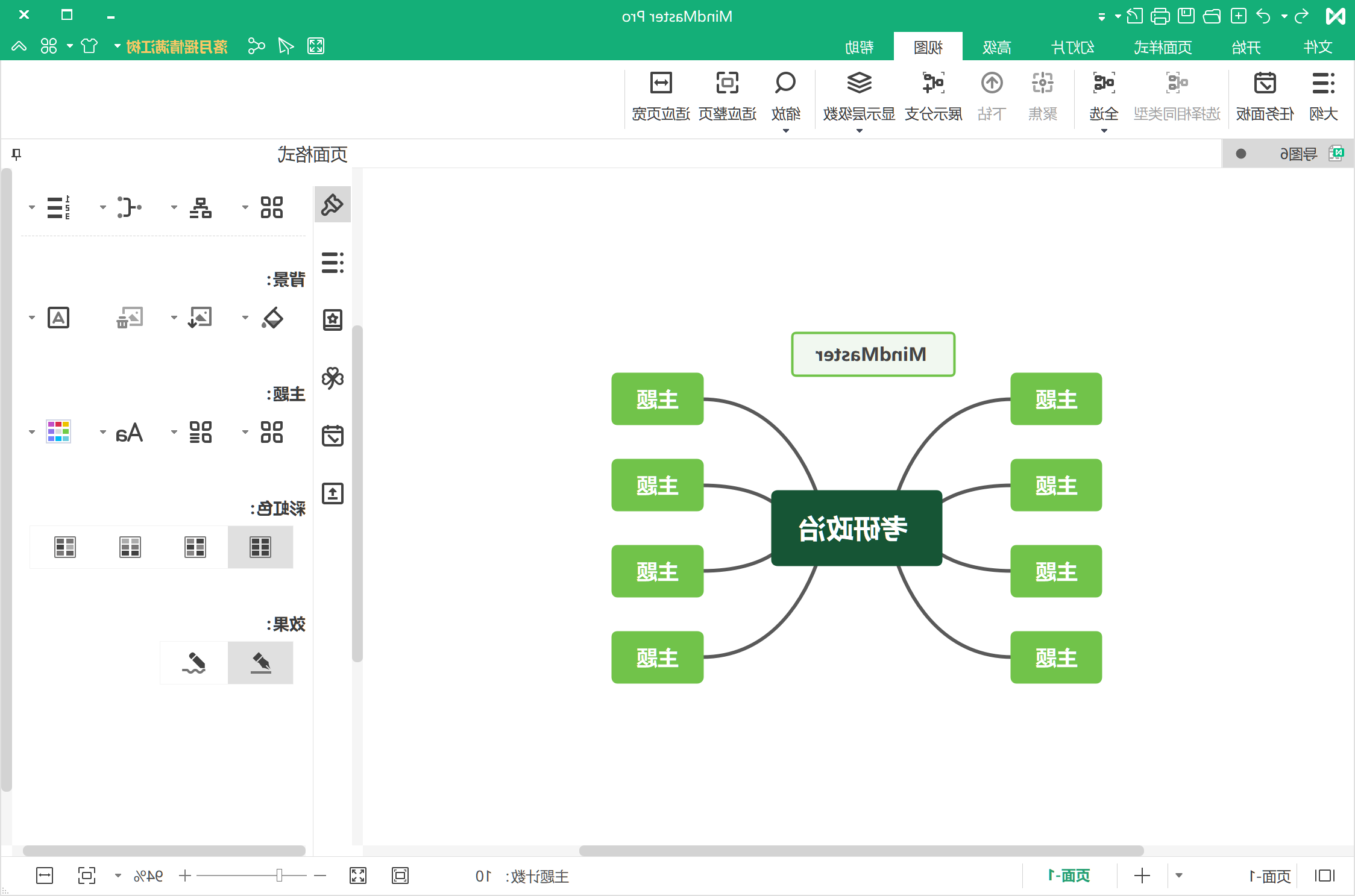Expand the structure chart dropdown in panel

[x=174, y=207]
